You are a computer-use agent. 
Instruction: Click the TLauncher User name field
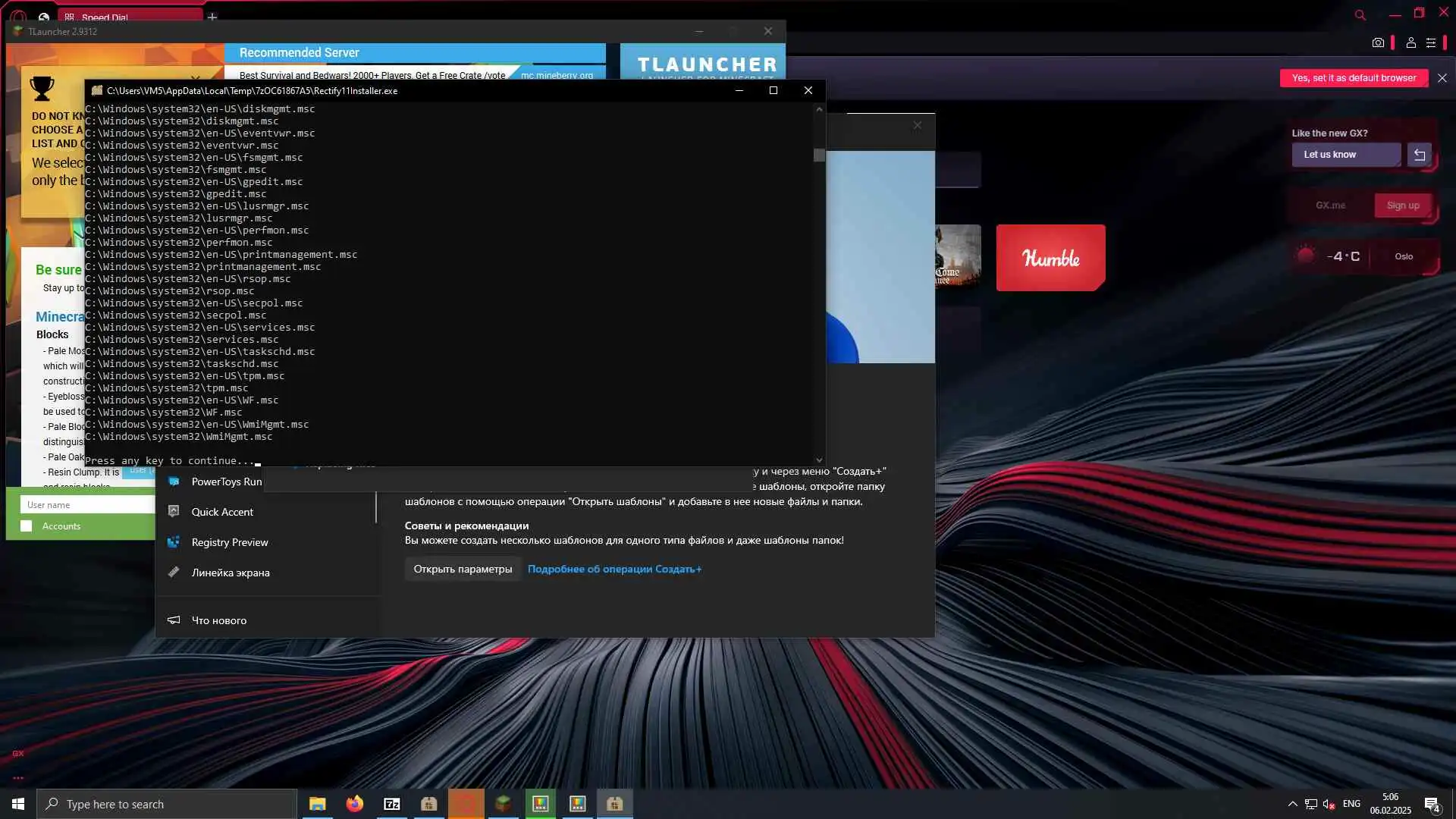87,505
